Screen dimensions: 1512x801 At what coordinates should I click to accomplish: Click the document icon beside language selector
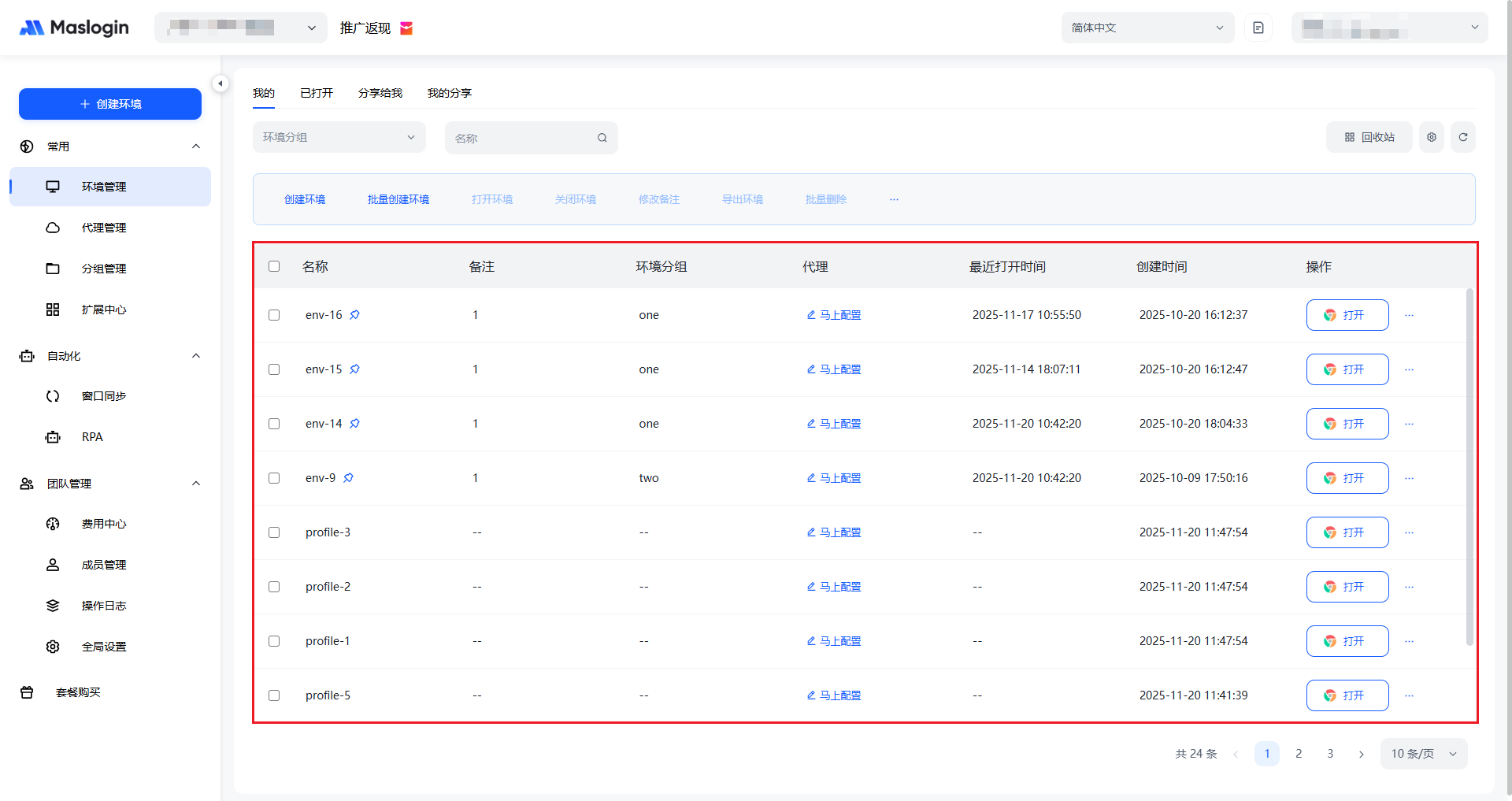click(1258, 28)
